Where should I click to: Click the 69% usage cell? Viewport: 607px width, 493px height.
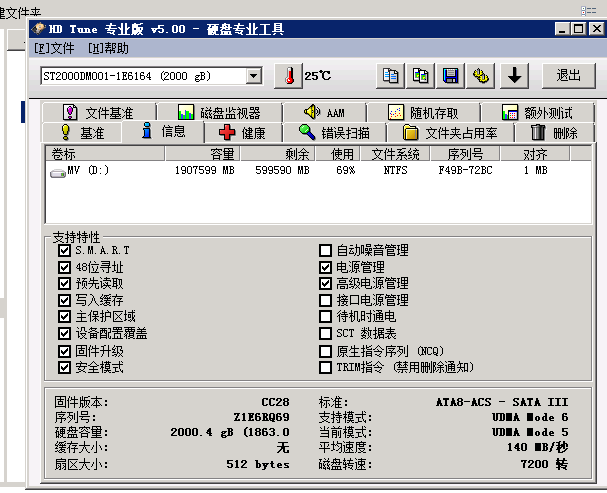click(346, 170)
